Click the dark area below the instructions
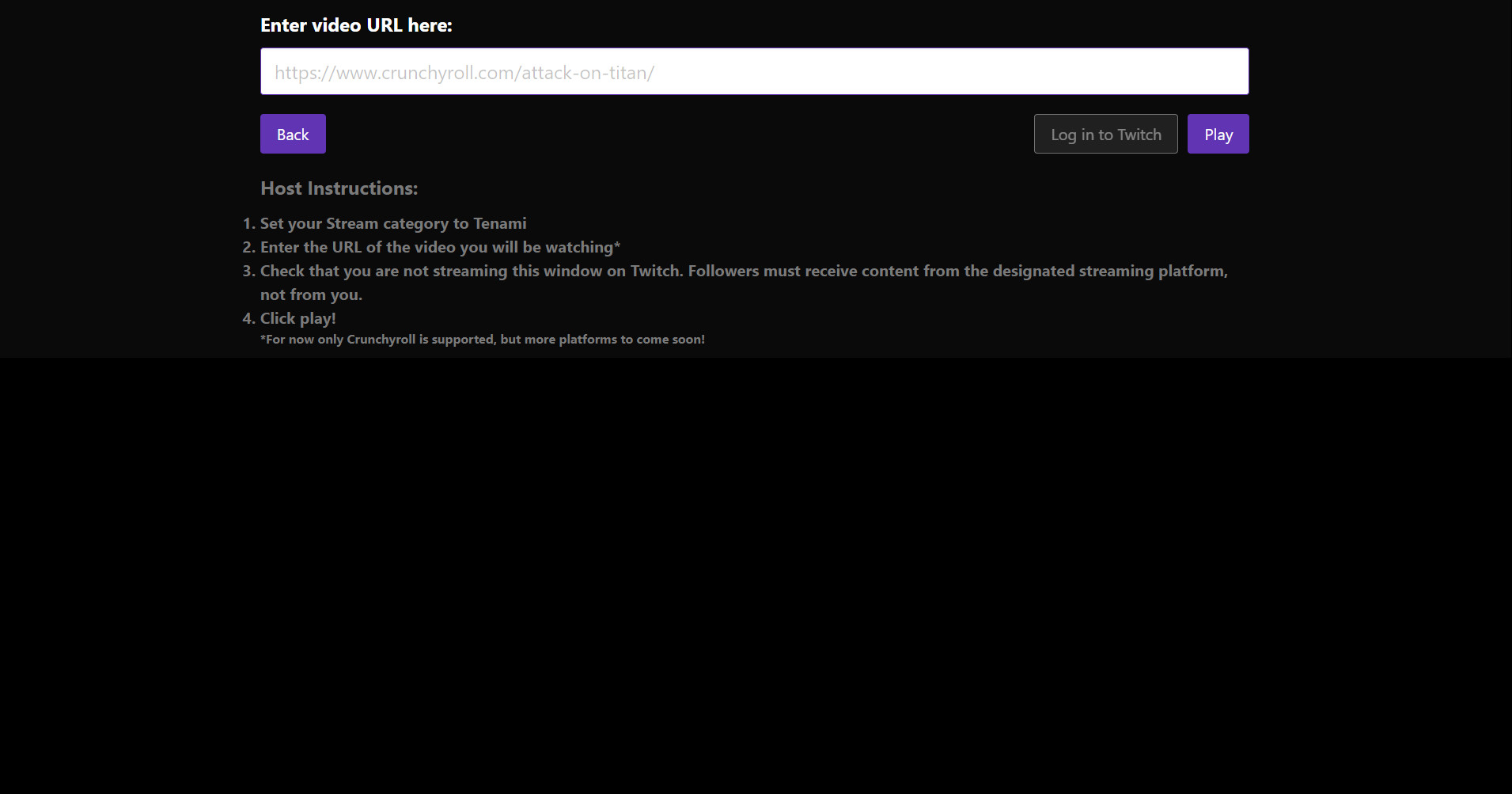The image size is (1512, 794). click(756, 554)
